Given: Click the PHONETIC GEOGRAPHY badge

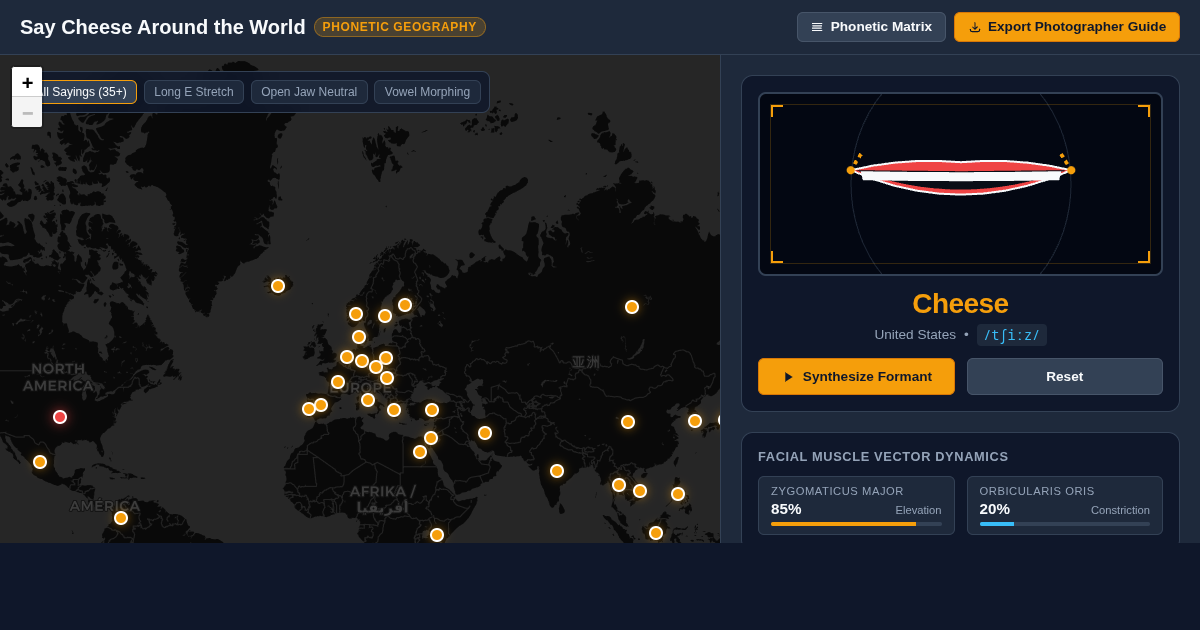Looking at the screenshot, I should point(400,27).
